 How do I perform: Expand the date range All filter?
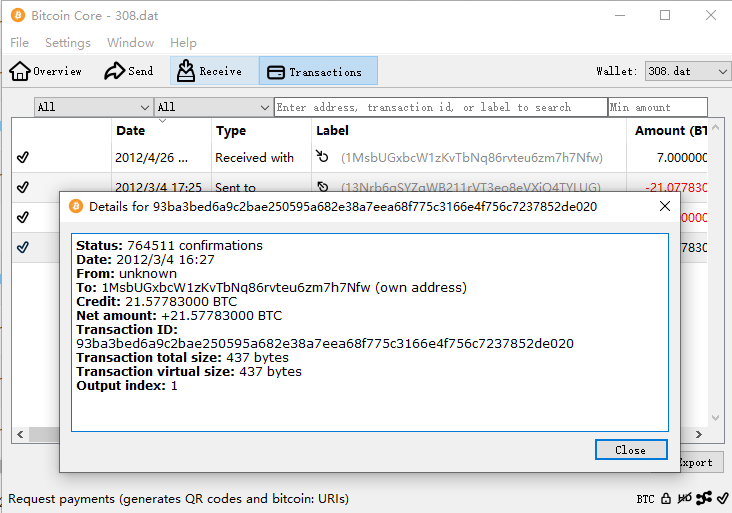(x=93, y=107)
